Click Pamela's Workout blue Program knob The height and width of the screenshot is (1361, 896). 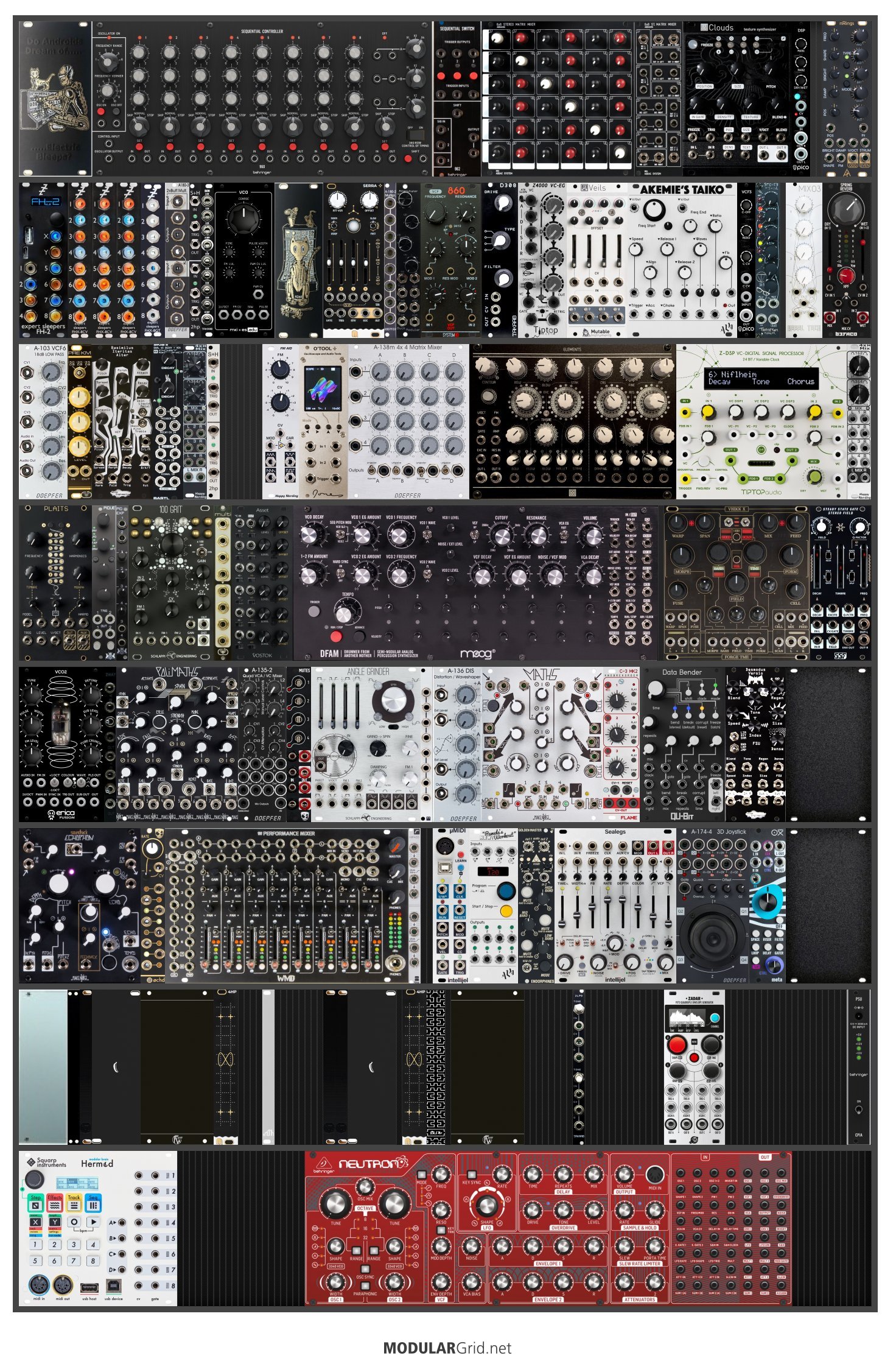pyautogui.click(x=506, y=892)
